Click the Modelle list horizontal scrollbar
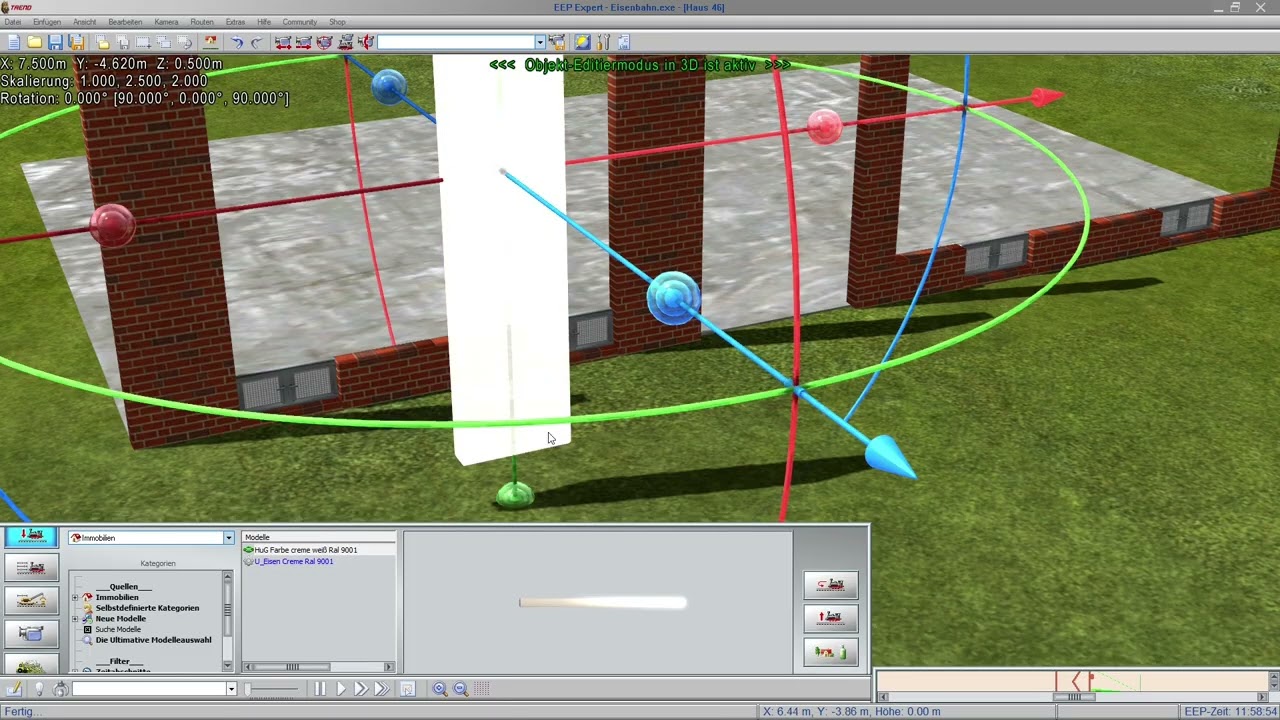Screen dimensions: 1280x720 (x=319, y=667)
